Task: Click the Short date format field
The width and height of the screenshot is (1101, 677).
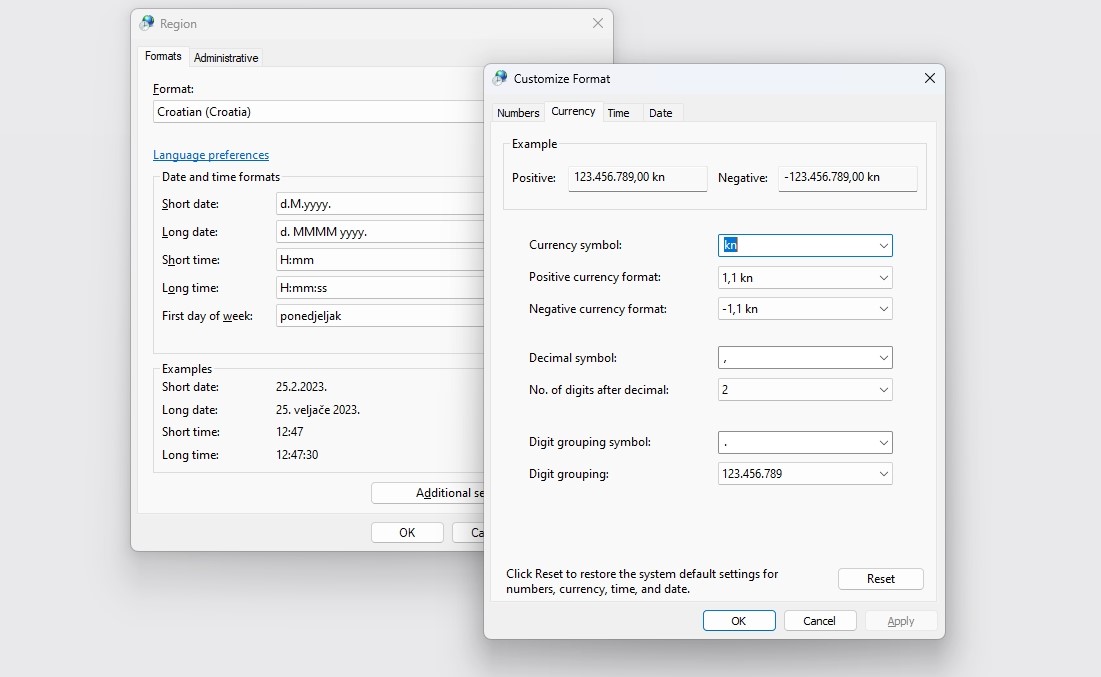Action: click(x=380, y=204)
